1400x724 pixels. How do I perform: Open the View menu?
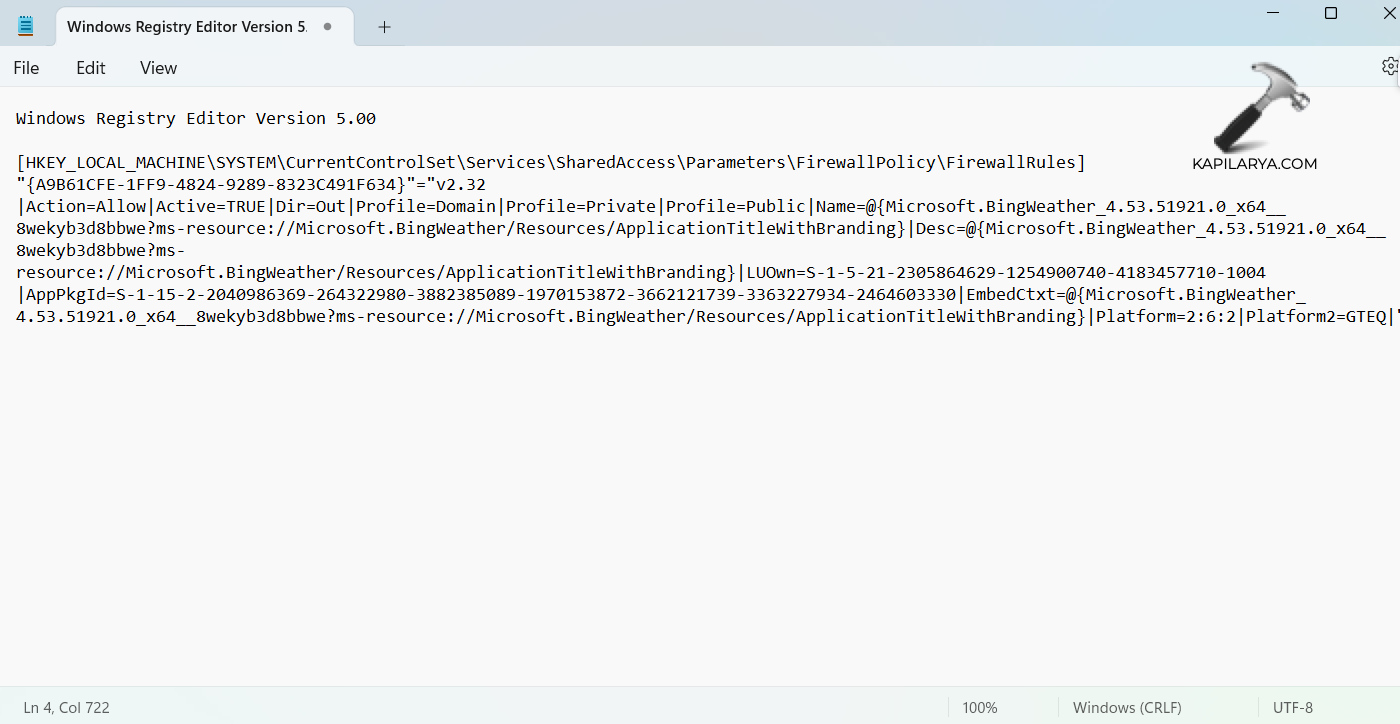(158, 68)
